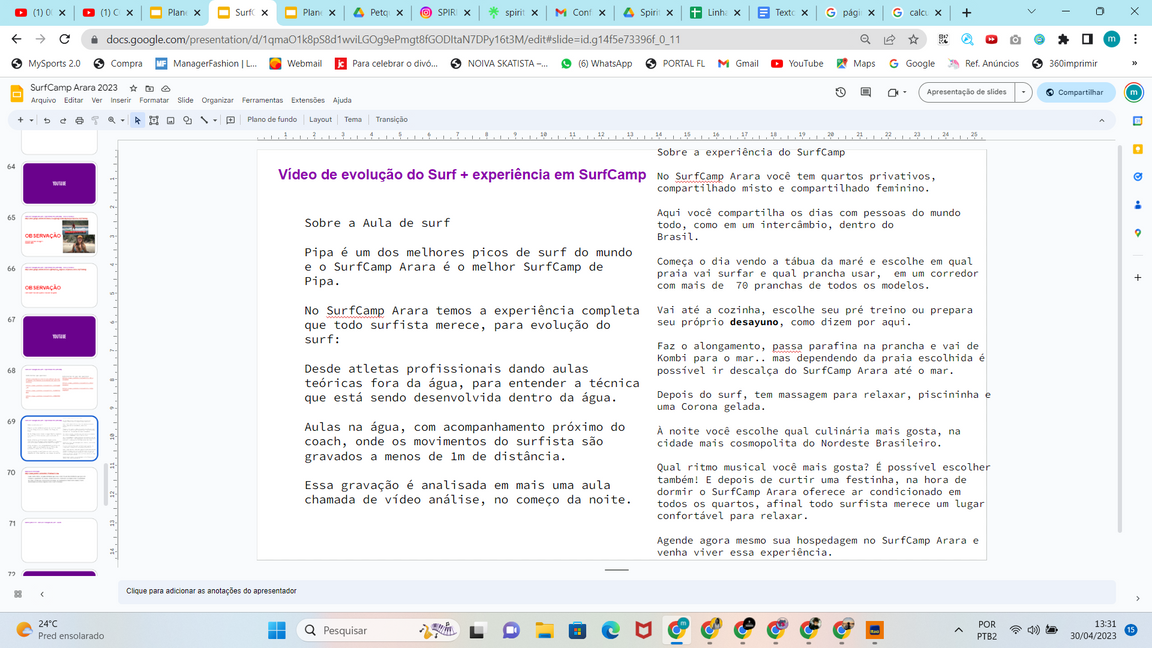Open the Inserir menu

click(x=121, y=100)
